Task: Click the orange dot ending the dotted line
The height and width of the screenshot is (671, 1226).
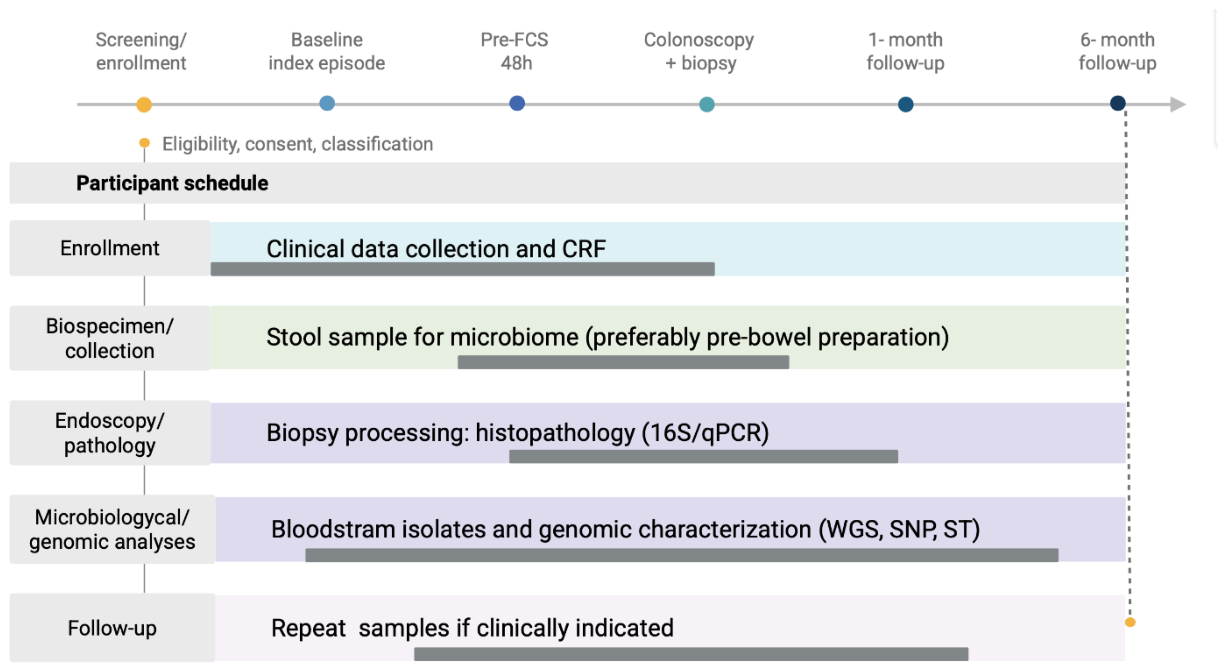Action: click(1130, 622)
